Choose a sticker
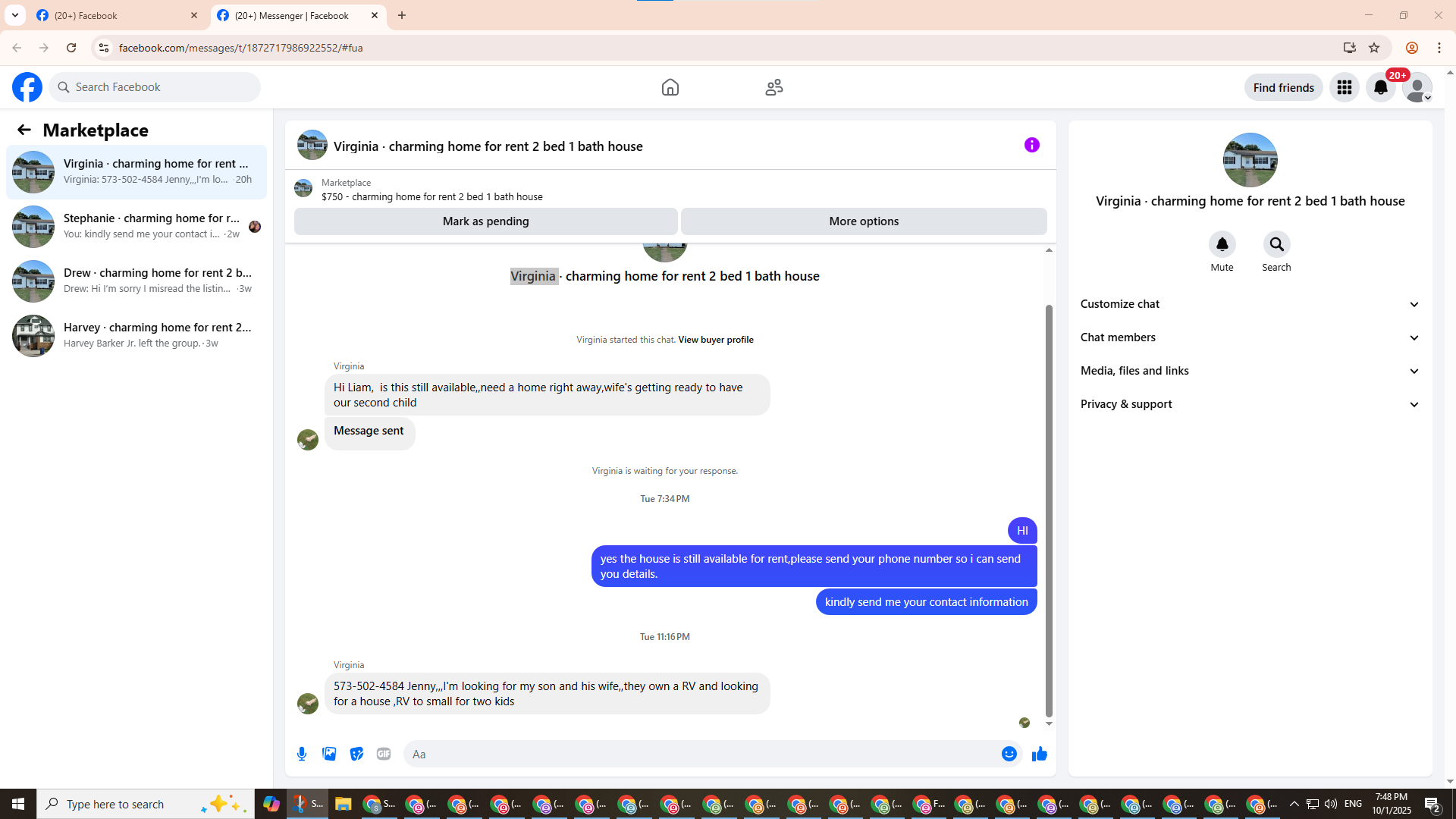The height and width of the screenshot is (819, 1456). [x=356, y=754]
